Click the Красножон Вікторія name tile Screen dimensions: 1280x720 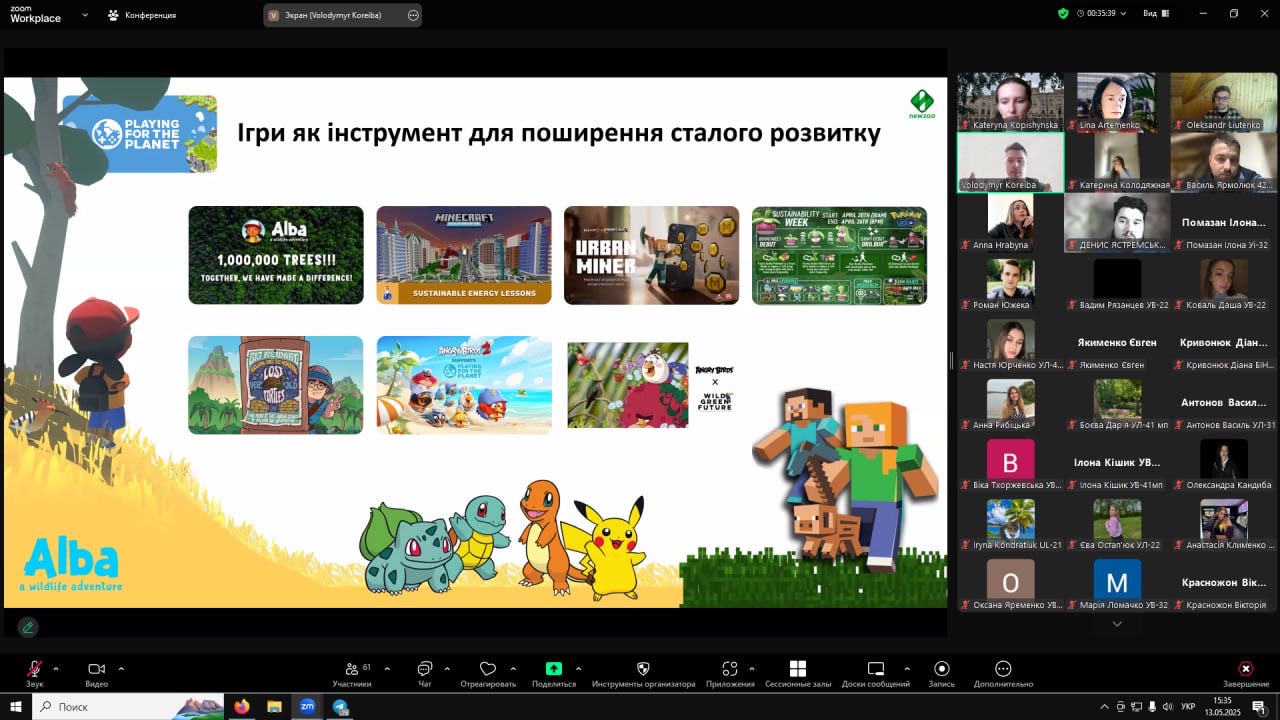tap(1224, 582)
